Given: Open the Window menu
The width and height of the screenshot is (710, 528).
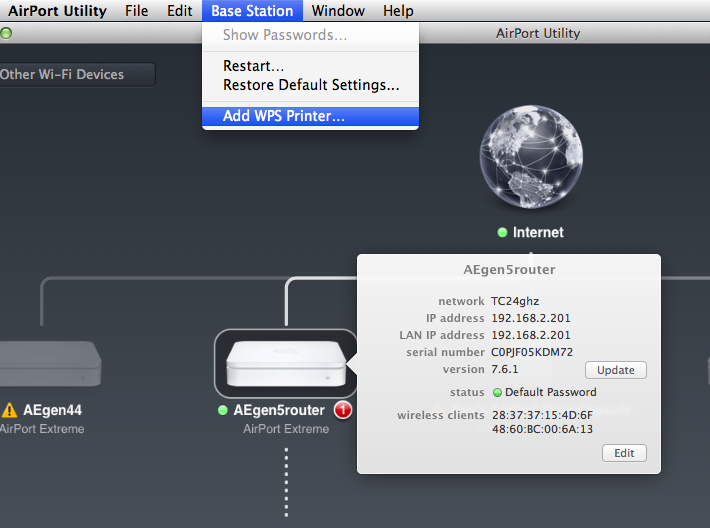Looking at the screenshot, I should click(338, 11).
